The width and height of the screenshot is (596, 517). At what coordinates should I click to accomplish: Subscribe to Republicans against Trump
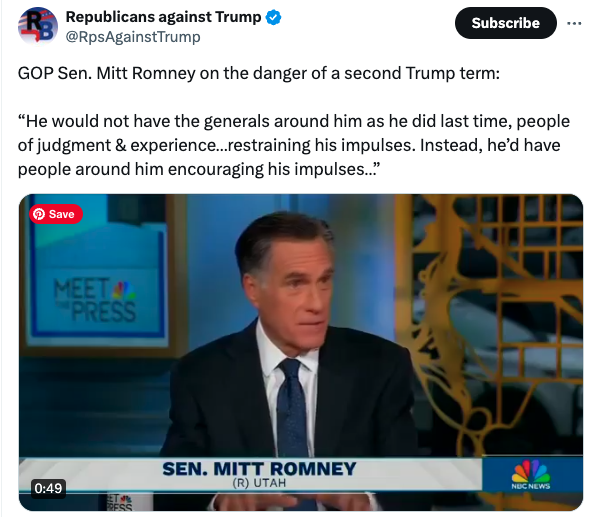(506, 23)
